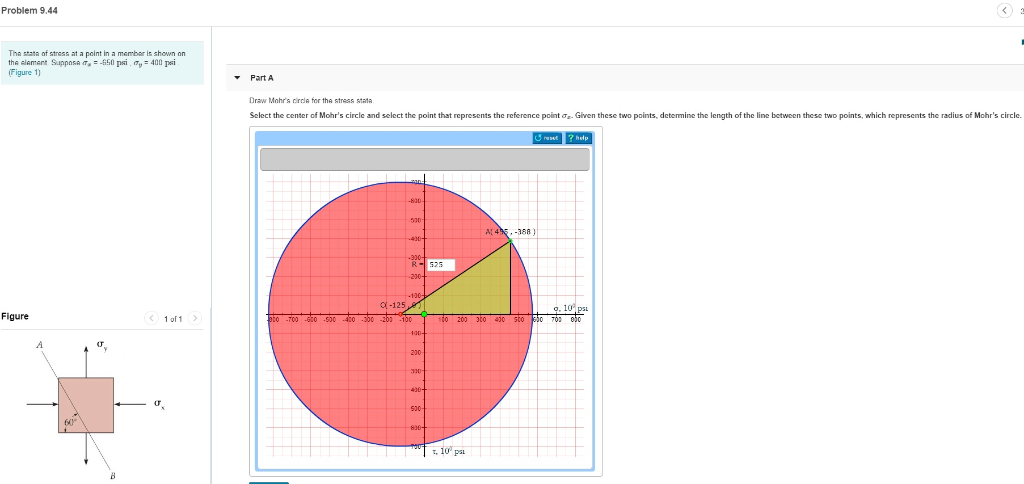This screenshot has width=1024, height=484.
Task: Go to next figure arrow
Action: tap(195, 319)
